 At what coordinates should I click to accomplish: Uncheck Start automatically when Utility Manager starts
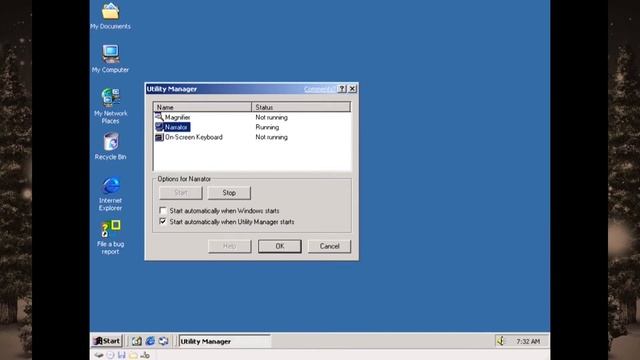(163, 222)
